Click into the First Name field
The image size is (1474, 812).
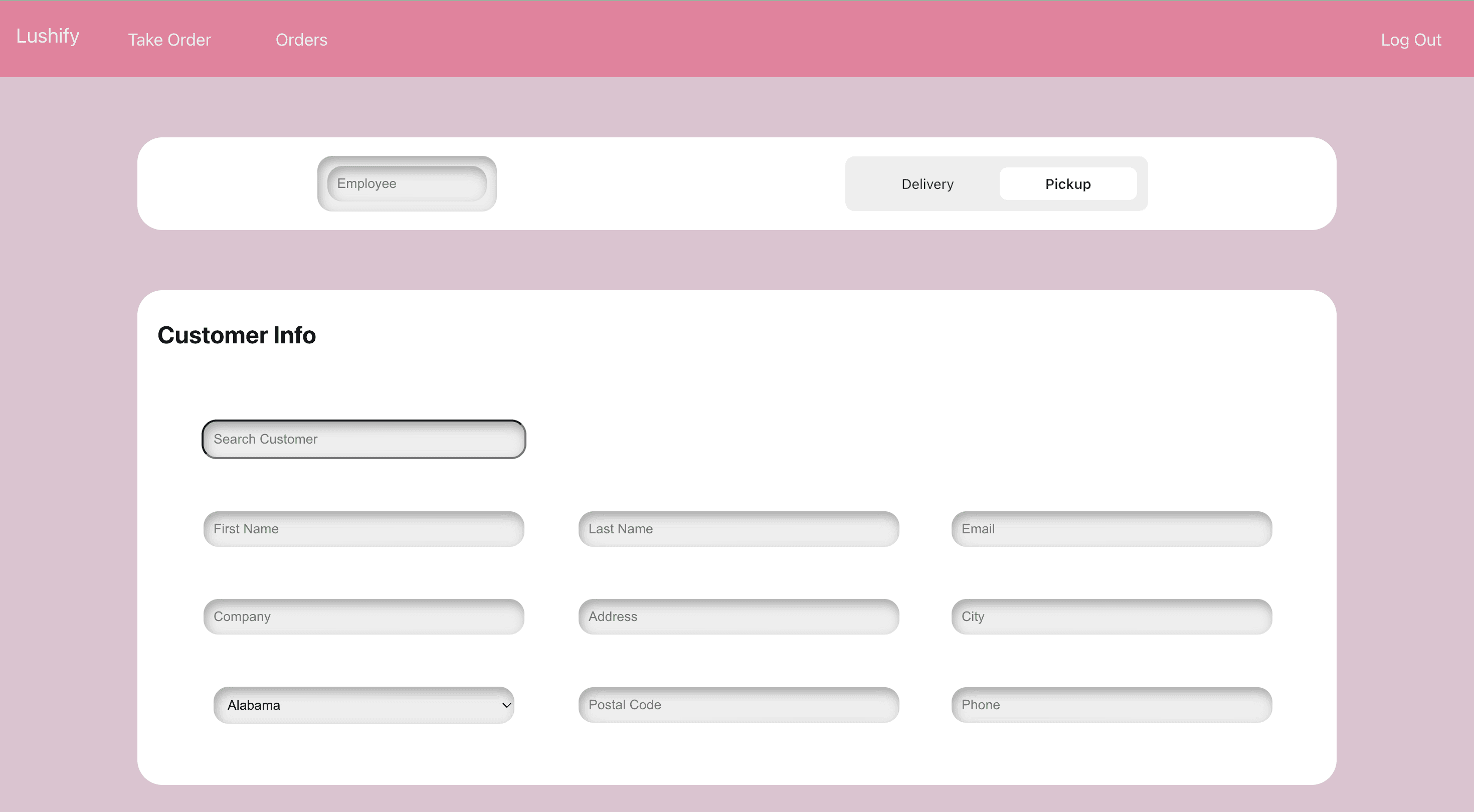point(364,529)
